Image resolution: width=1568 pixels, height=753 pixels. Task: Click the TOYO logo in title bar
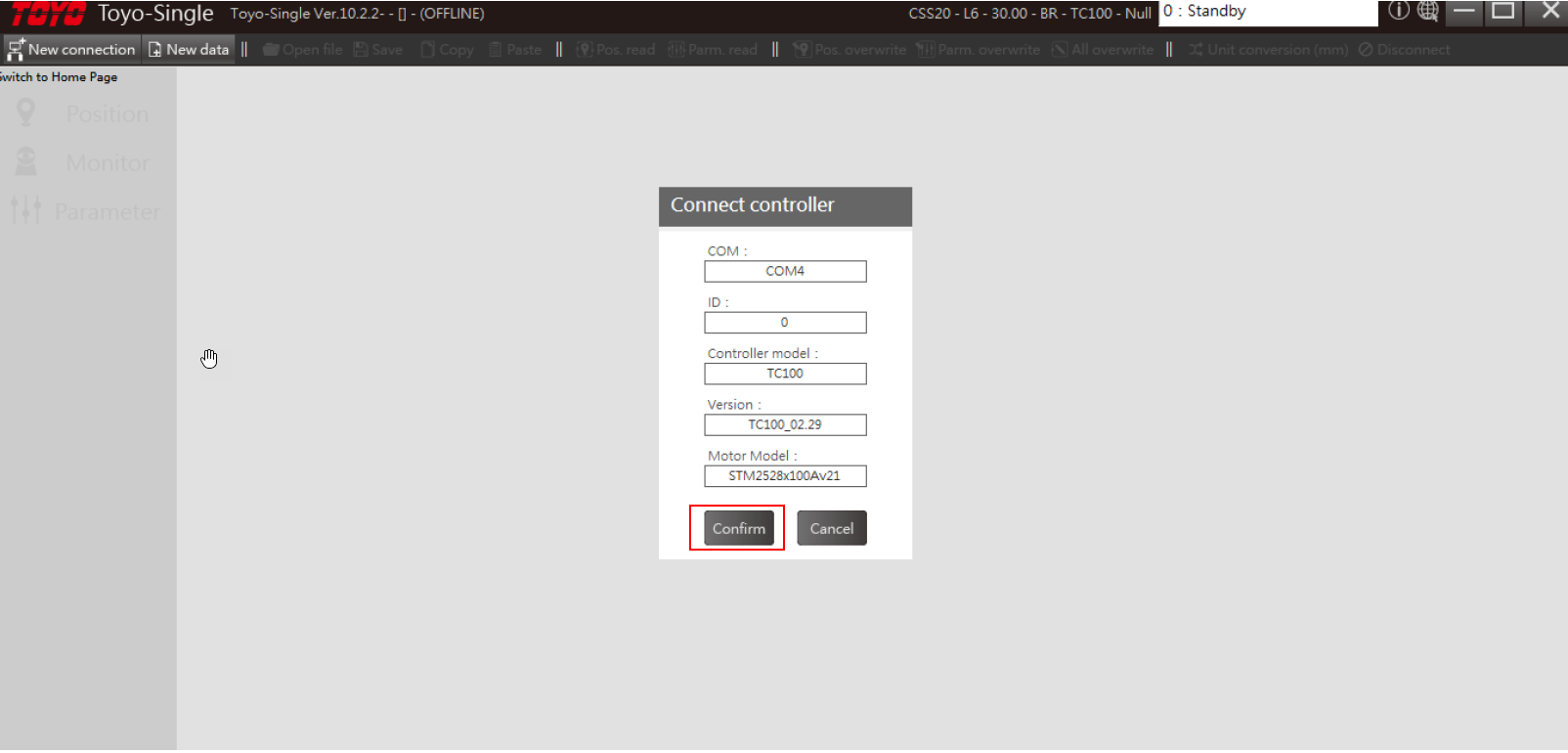[x=48, y=14]
